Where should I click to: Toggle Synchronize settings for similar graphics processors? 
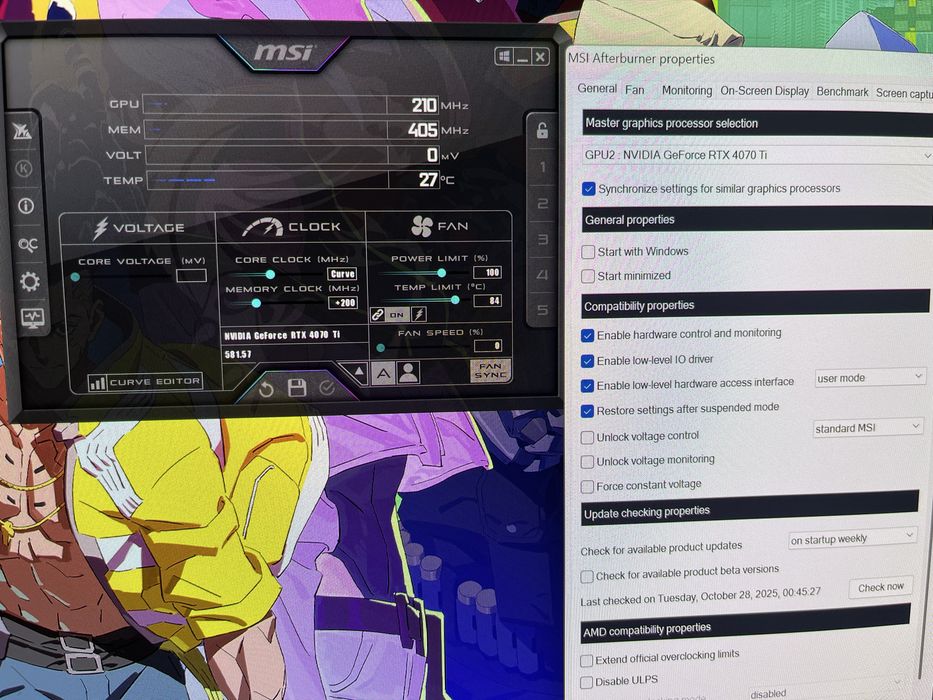pos(588,189)
